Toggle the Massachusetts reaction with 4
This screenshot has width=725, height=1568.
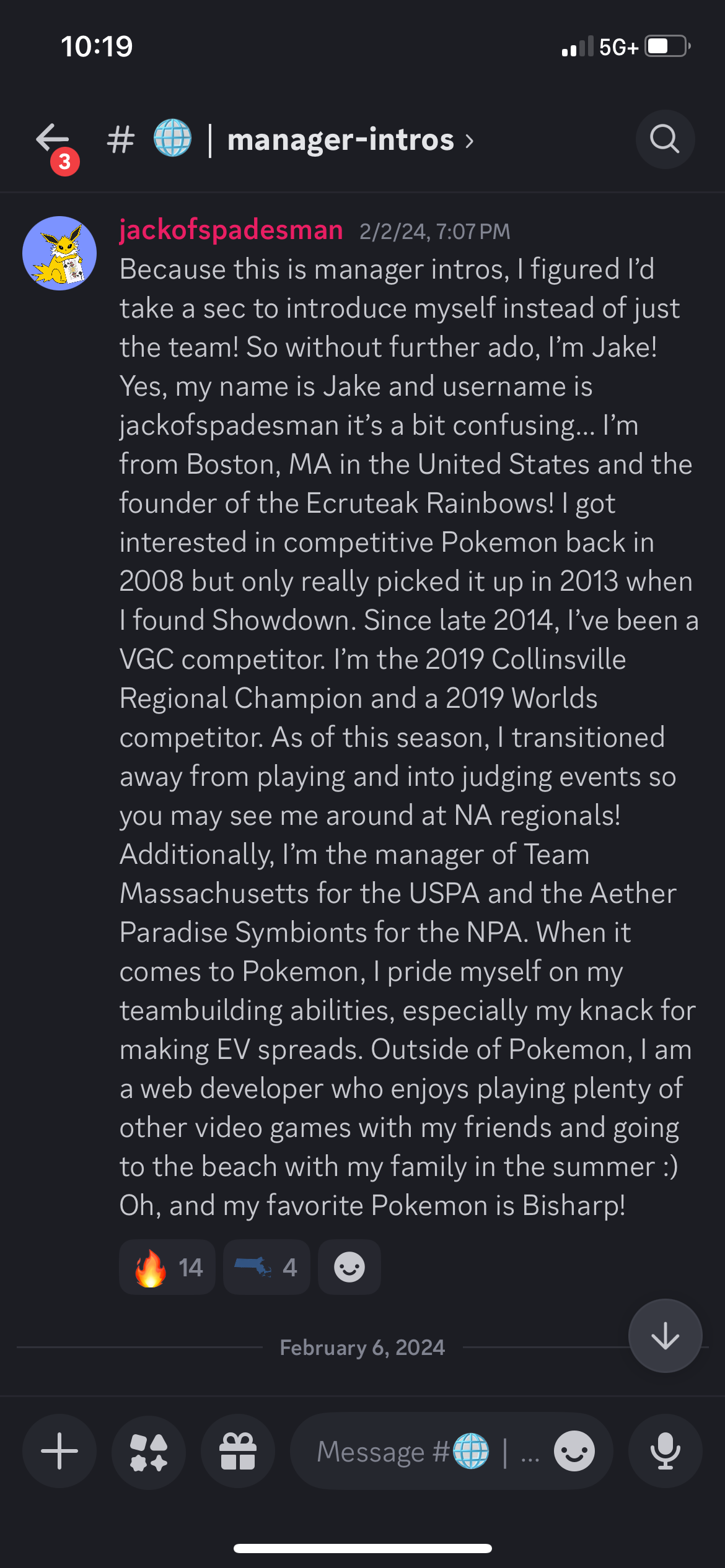[266, 1267]
